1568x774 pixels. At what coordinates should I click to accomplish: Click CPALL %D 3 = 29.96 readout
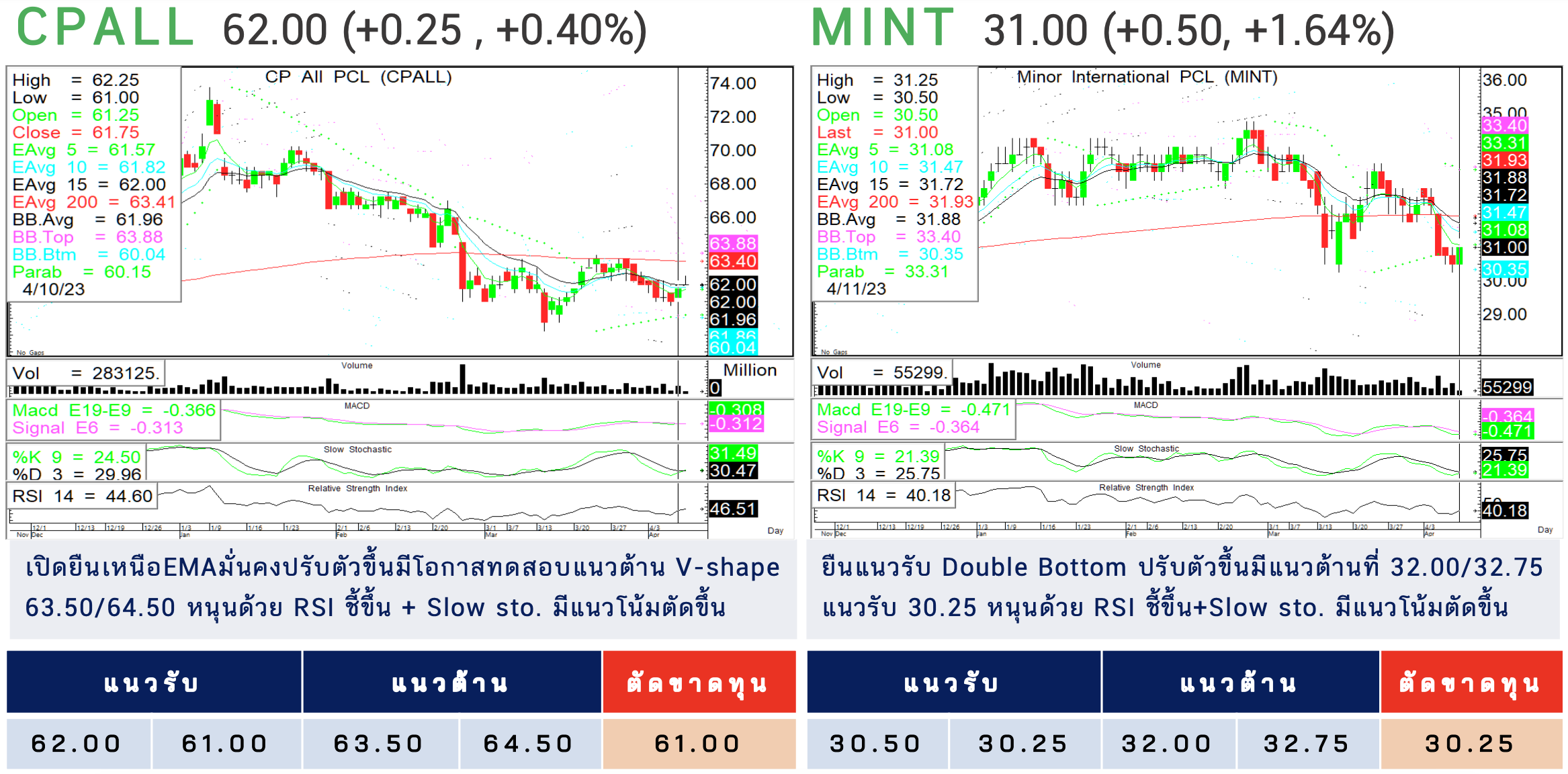[77, 474]
